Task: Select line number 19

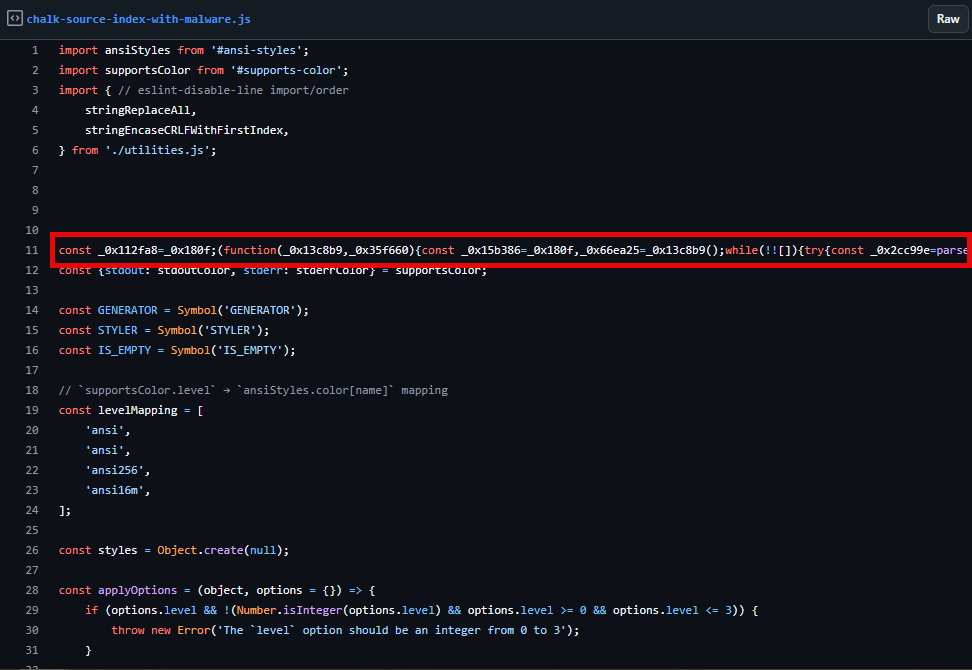Action: click(x=32, y=410)
